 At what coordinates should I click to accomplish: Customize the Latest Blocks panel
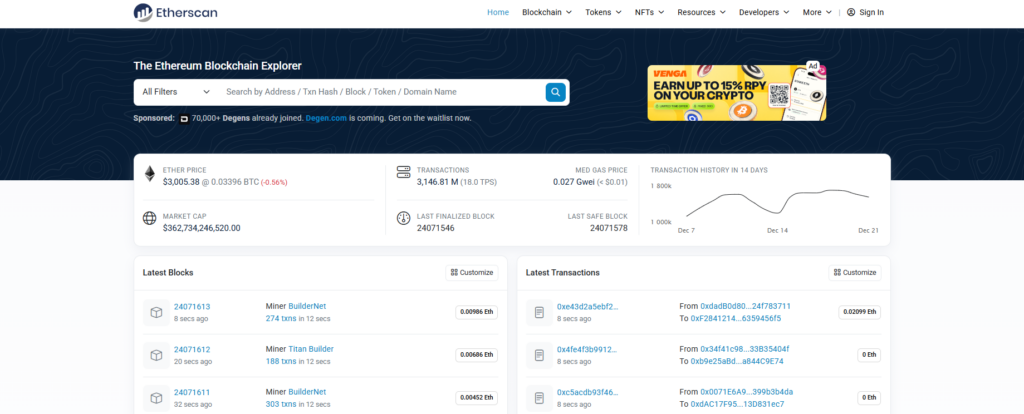pos(472,272)
